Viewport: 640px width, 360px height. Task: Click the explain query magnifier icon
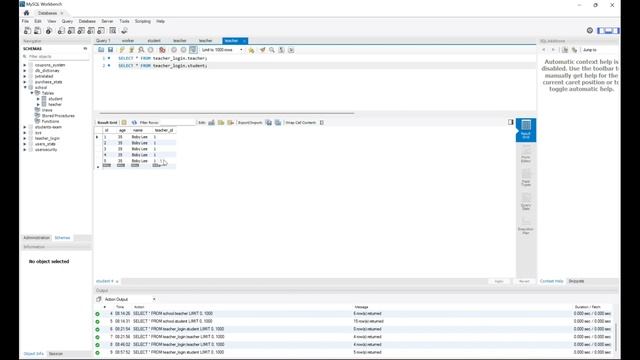[x=141, y=50]
